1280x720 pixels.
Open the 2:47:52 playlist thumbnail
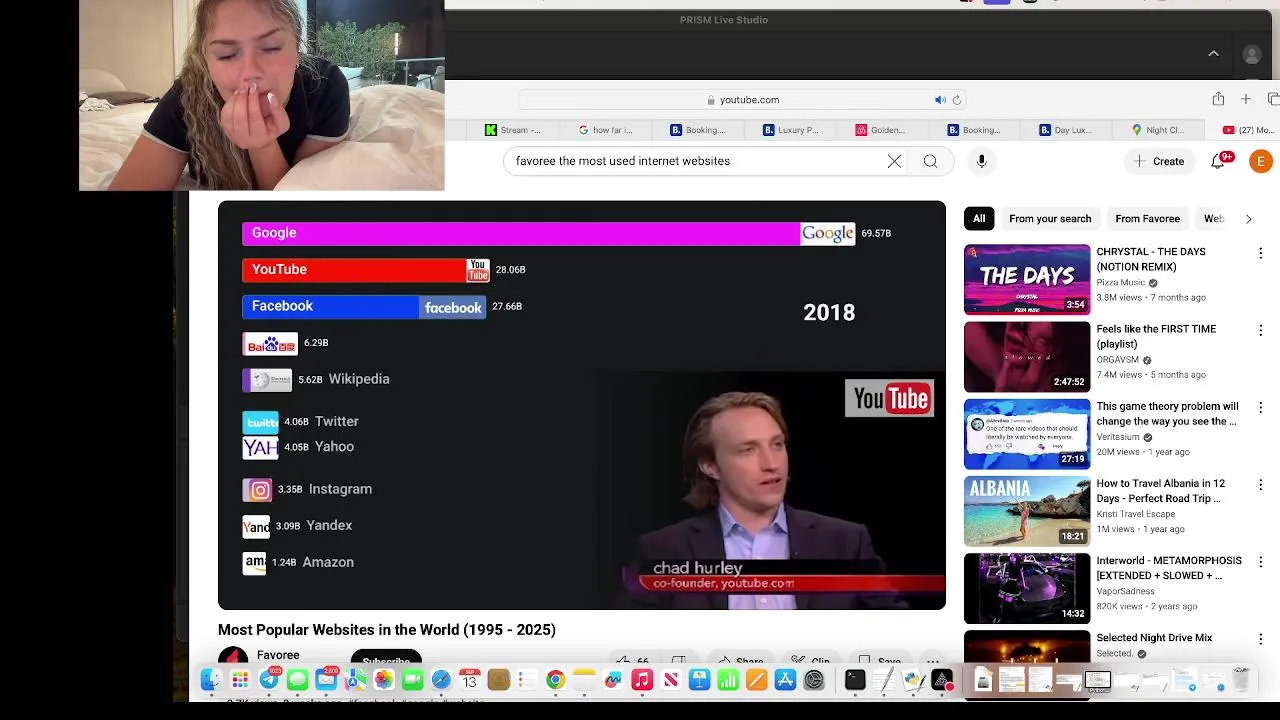point(1027,357)
